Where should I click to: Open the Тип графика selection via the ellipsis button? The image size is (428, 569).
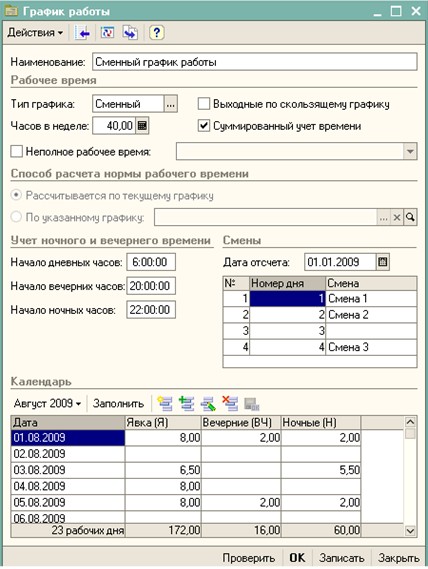coord(171,104)
